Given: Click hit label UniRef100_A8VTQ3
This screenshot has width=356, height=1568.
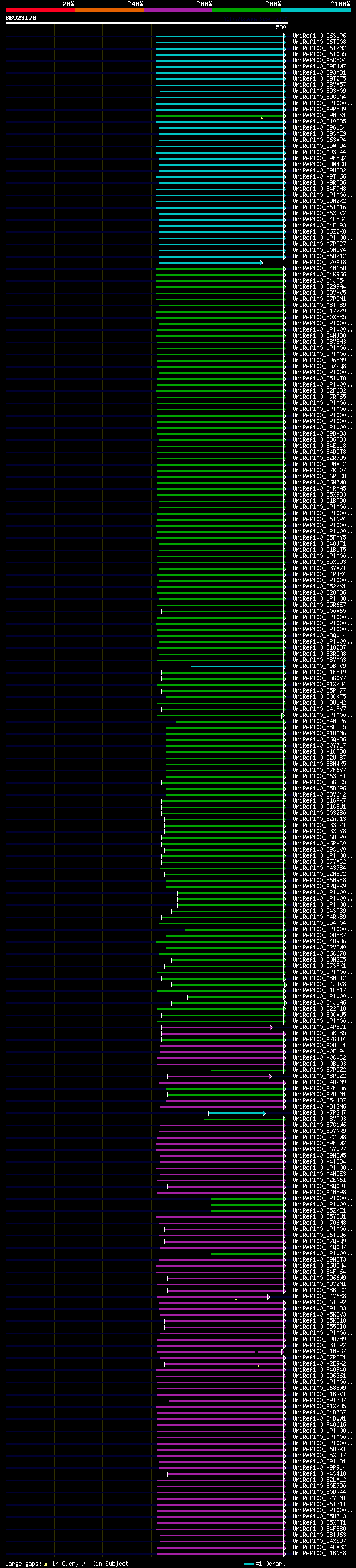Looking at the screenshot, I should 319,1119.
